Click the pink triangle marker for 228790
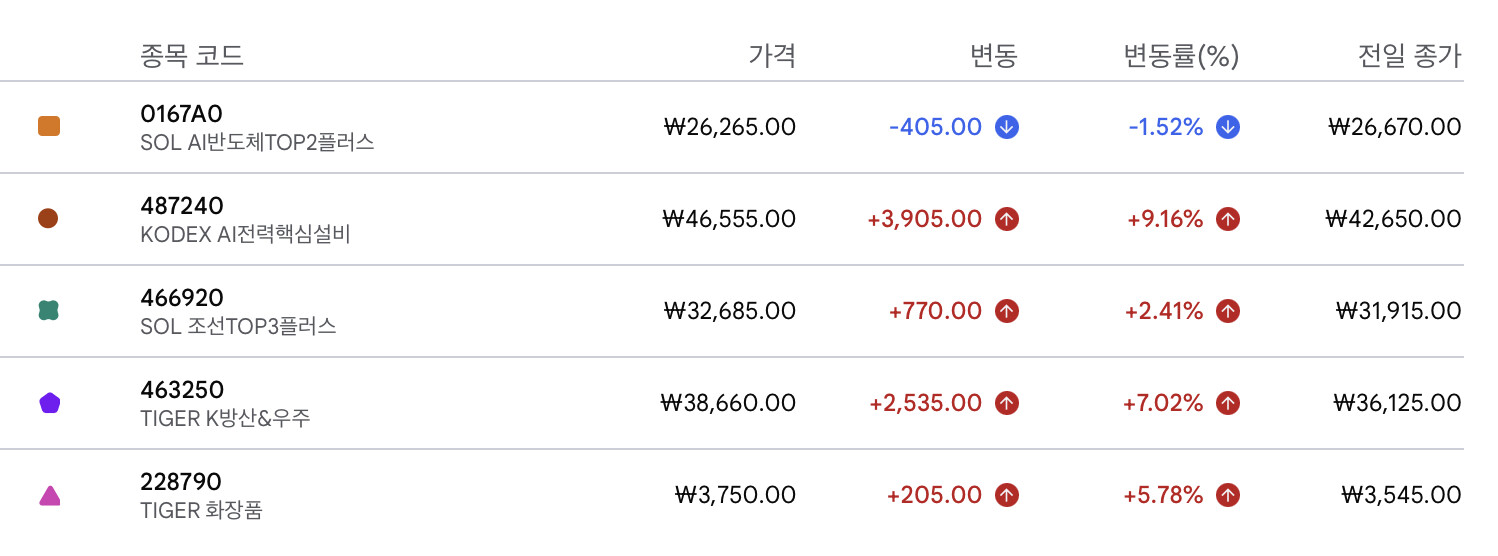Image resolution: width=1498 pixels, height=556 pixels. 48,495
